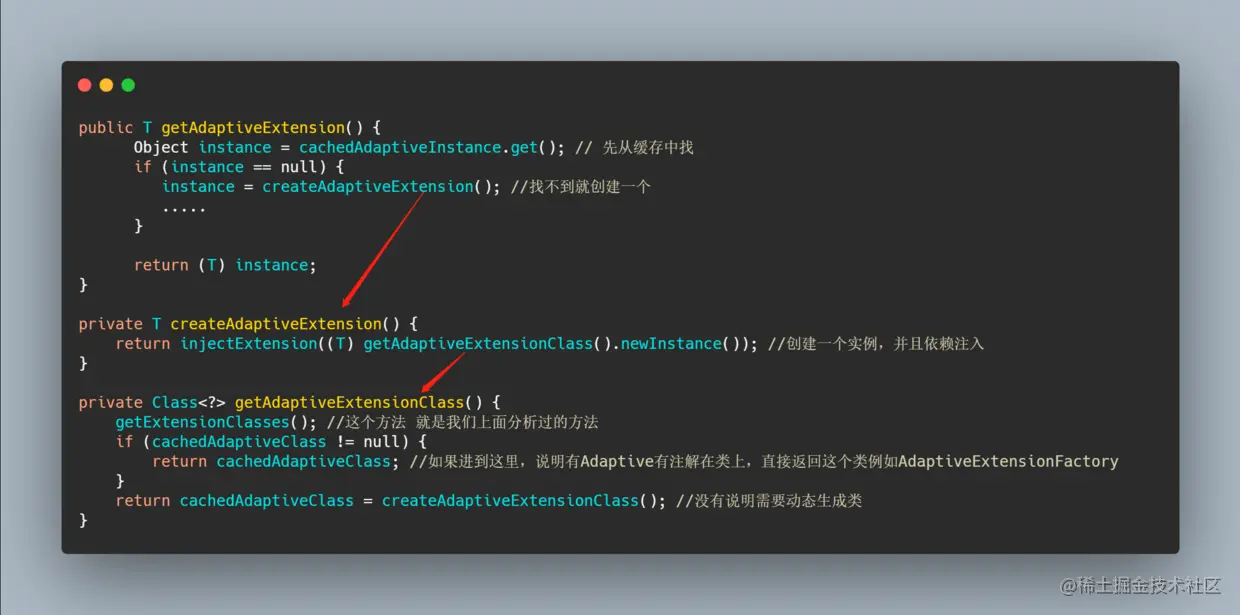The height and width of the screenshot is (615, 1240).
Task: Click the red arrow pointing to getAdaptiveExtensionClass
Action: (443, 373)
